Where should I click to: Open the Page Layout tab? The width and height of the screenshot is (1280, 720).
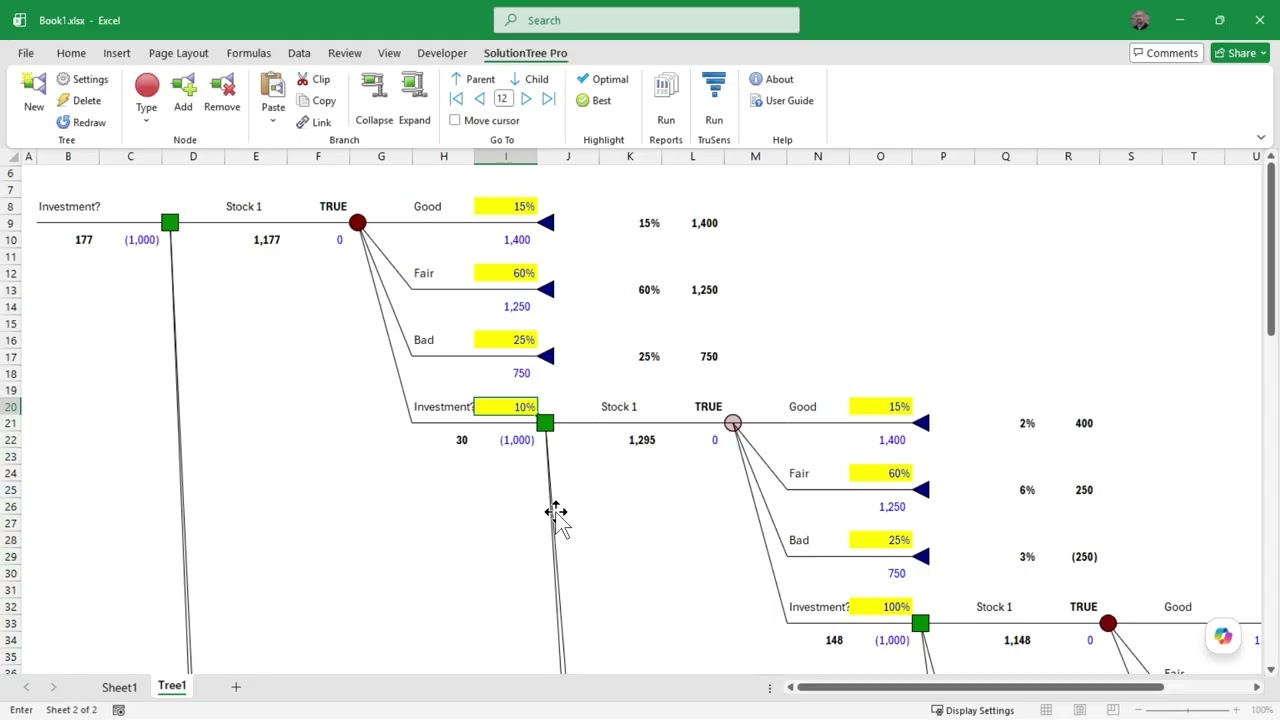click(178, 53)
